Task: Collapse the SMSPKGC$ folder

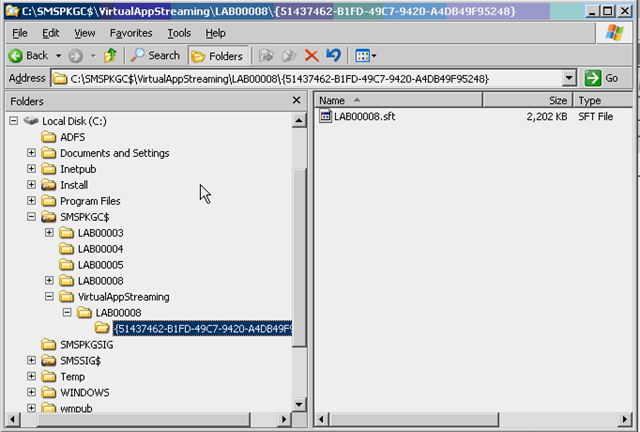Action: pyautogui.click(x=31, y=216)
